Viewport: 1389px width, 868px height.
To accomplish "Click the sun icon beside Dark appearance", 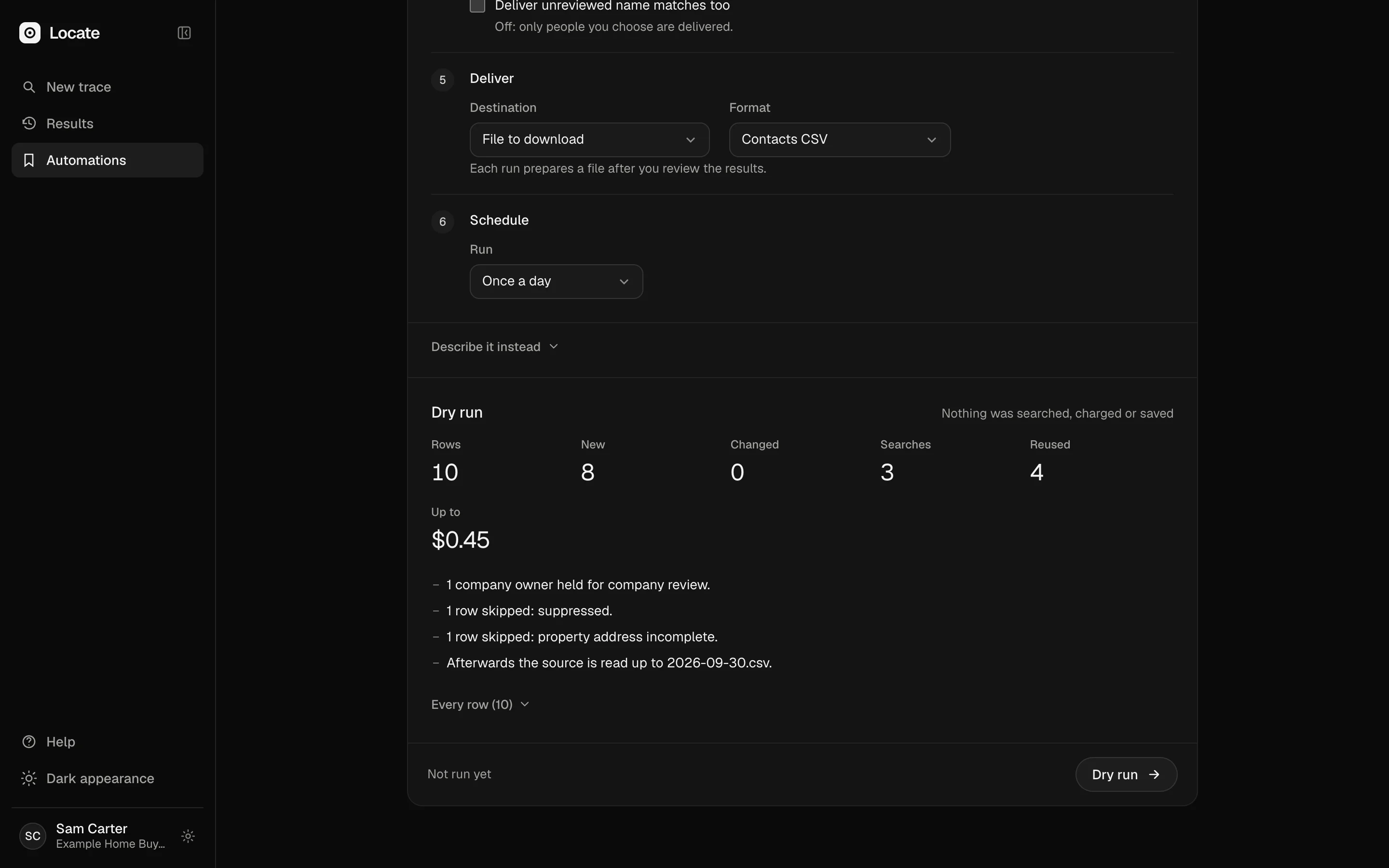I will tap(29, 778).
